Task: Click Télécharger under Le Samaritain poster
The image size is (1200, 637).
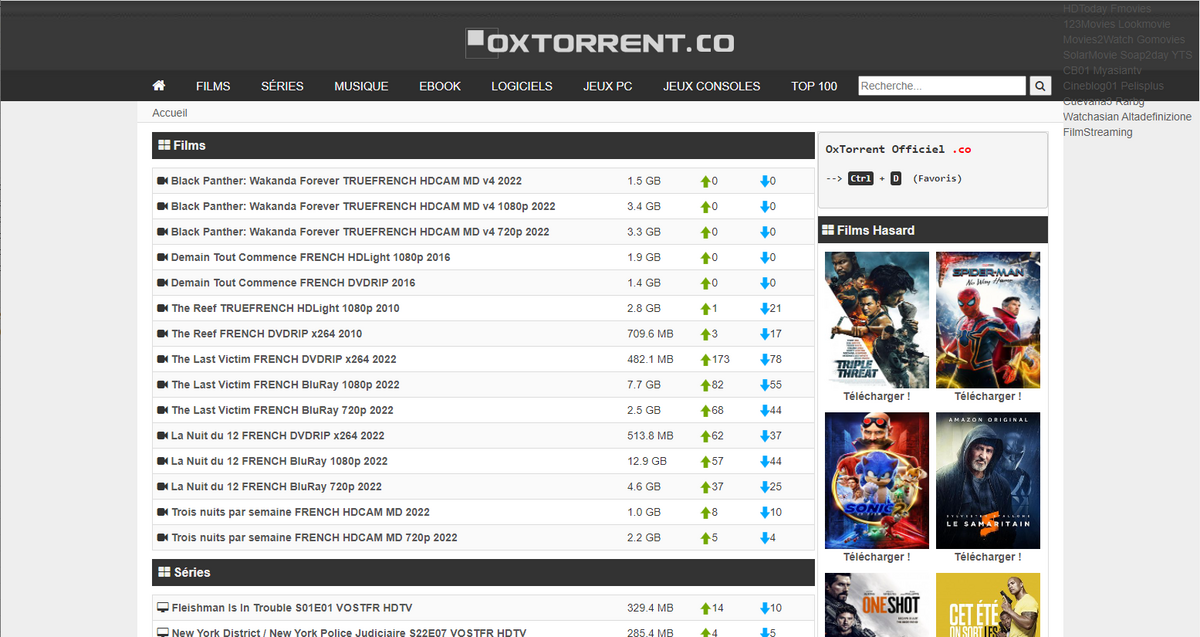Action: tap(988, 557)
